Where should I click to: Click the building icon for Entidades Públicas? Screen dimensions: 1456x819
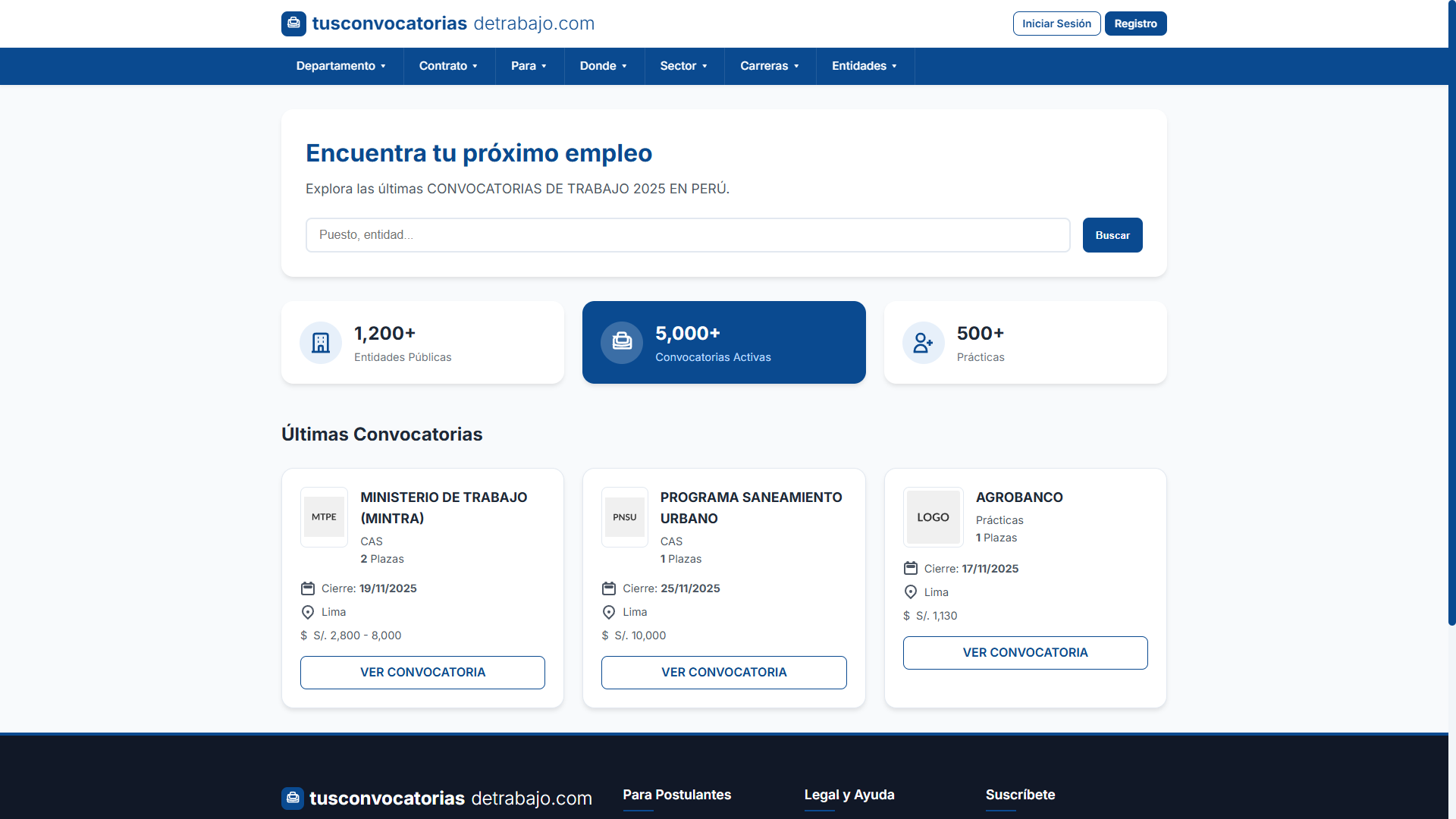pyautogui.click(x=321, y=343)
